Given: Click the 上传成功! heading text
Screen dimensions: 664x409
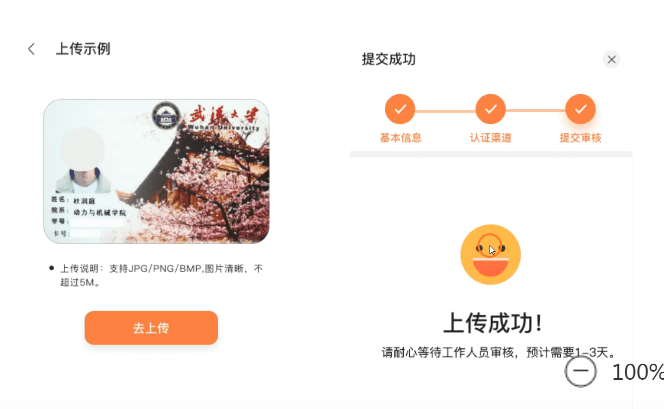Looking at the screenshot, I should pyautogui.click(x=492, y=323).
